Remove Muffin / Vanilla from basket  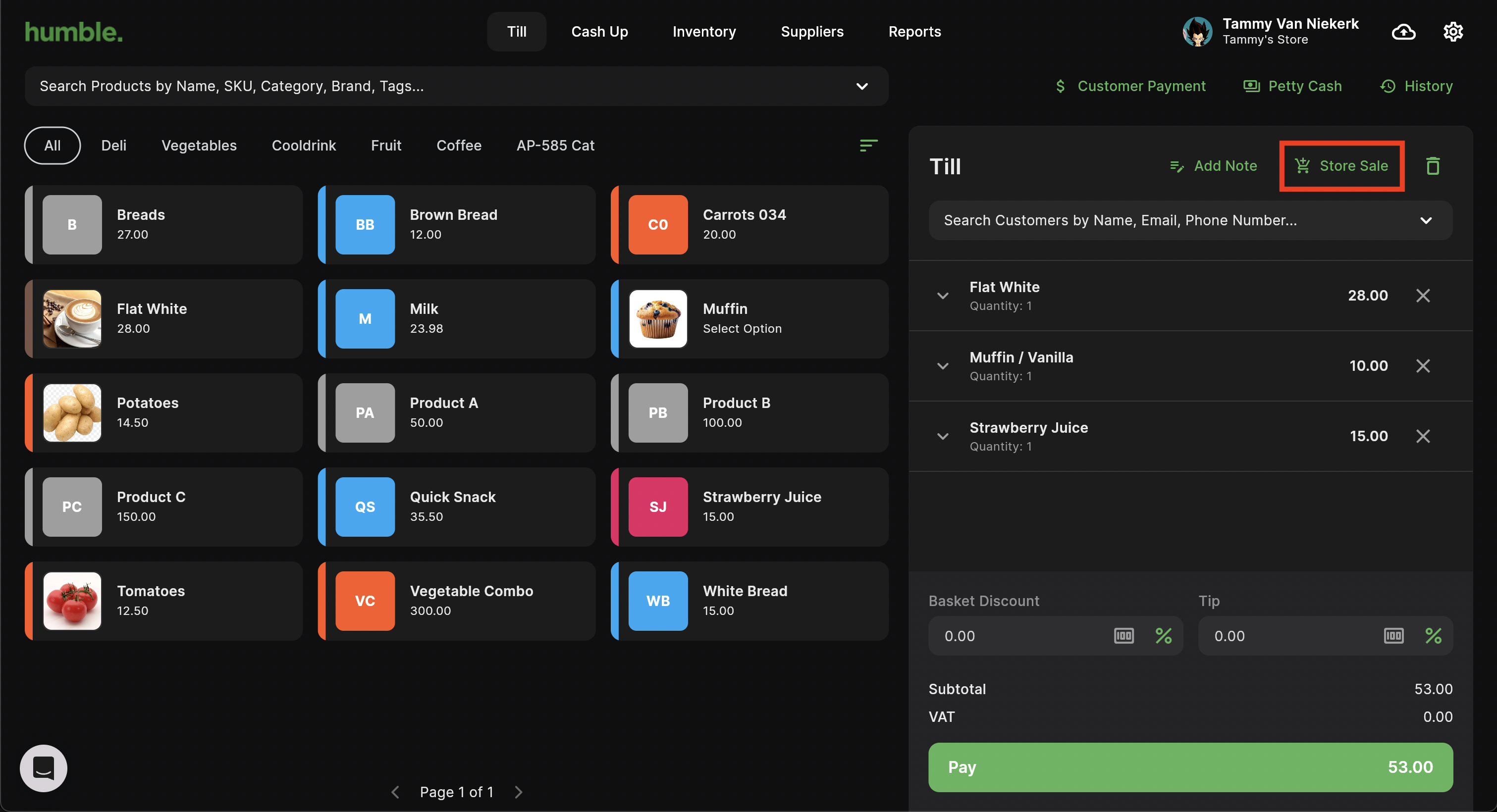(1423, 366)
